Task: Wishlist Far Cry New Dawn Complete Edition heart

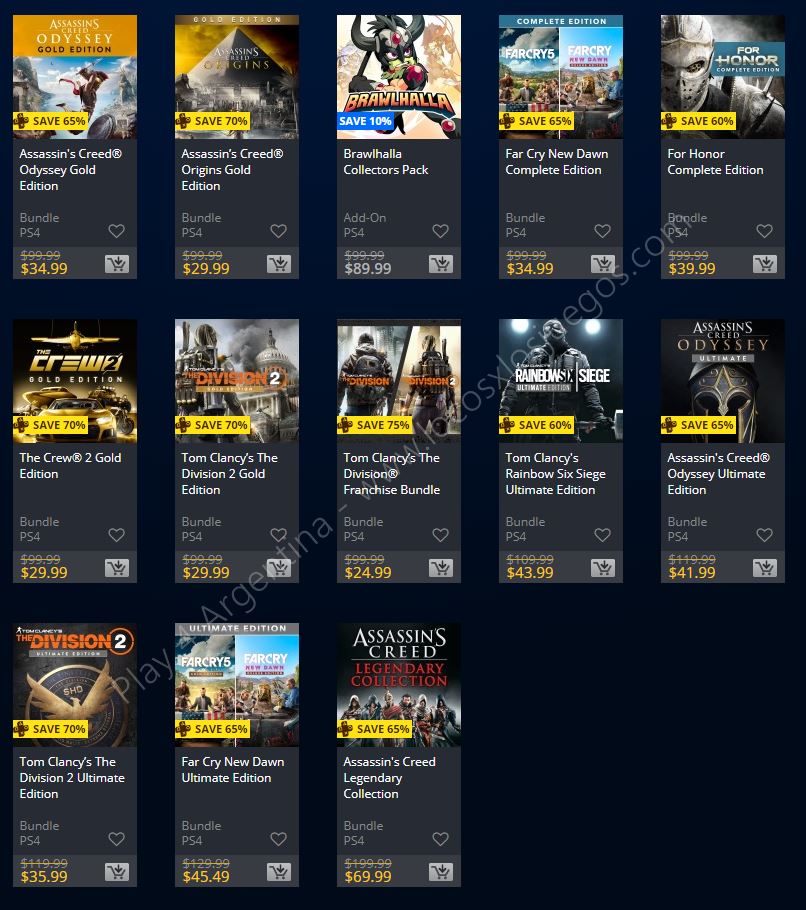Action: (x=602, y=231)
